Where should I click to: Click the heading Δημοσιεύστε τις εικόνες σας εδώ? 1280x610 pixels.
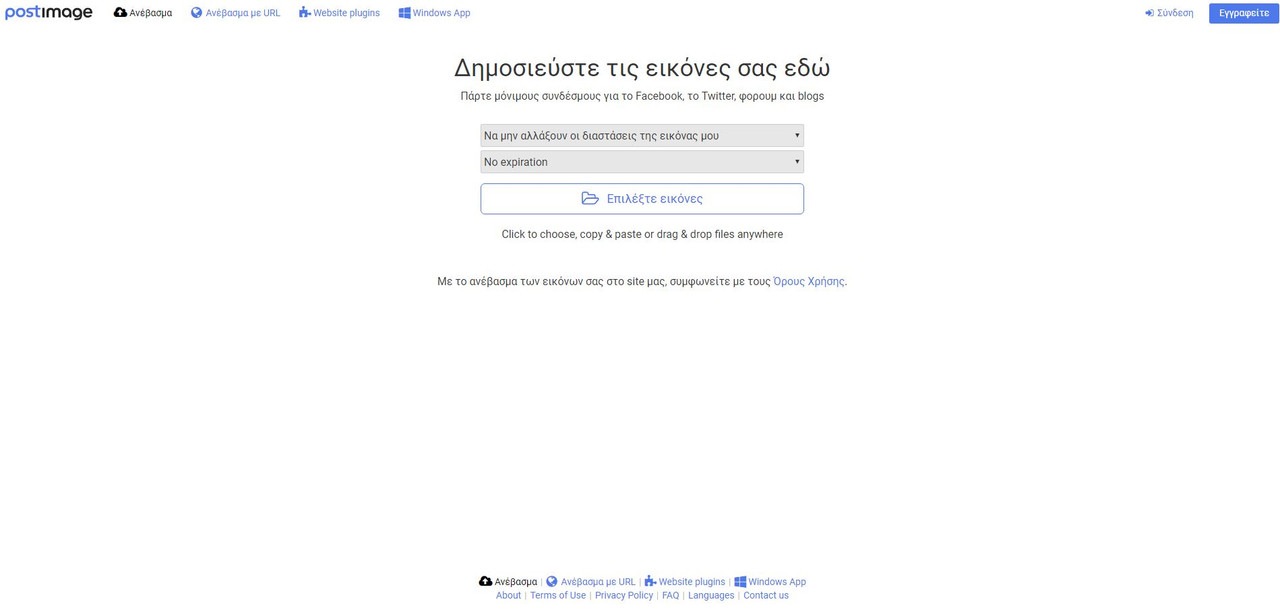coord(642,68)
